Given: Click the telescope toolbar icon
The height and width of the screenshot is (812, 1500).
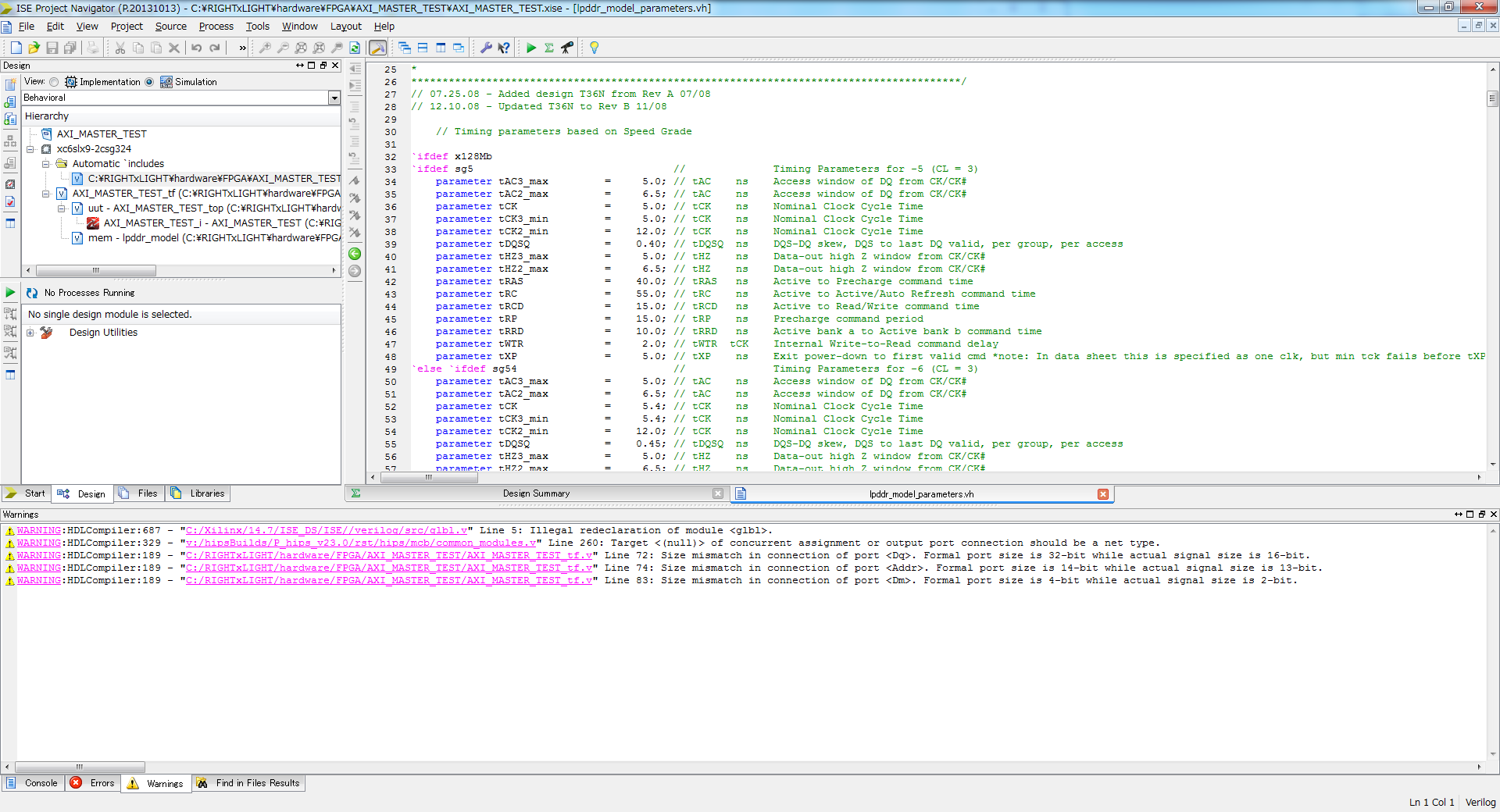Looking at the screenshot, I should (567, 48).
